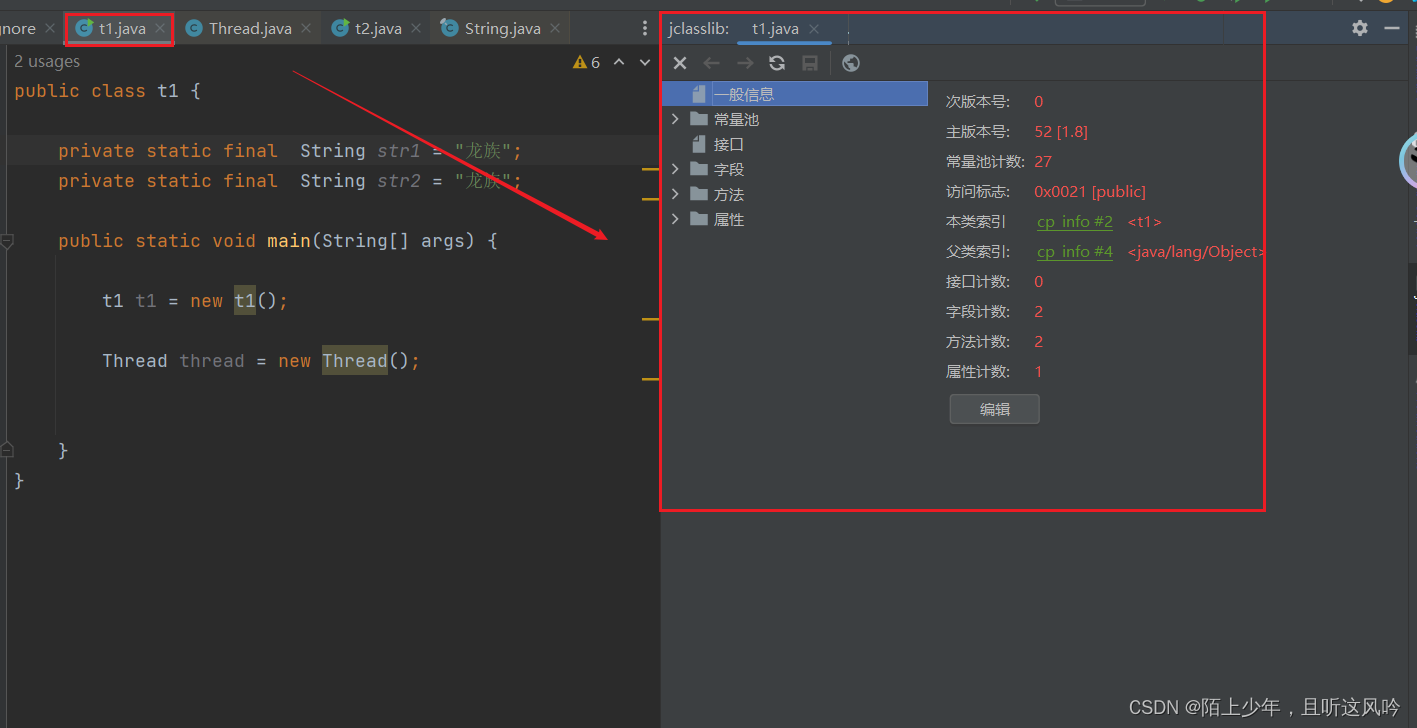Click the 52 [1.8] major version value
Viewport: 1417px width, 728px height.
point(1061,132)
